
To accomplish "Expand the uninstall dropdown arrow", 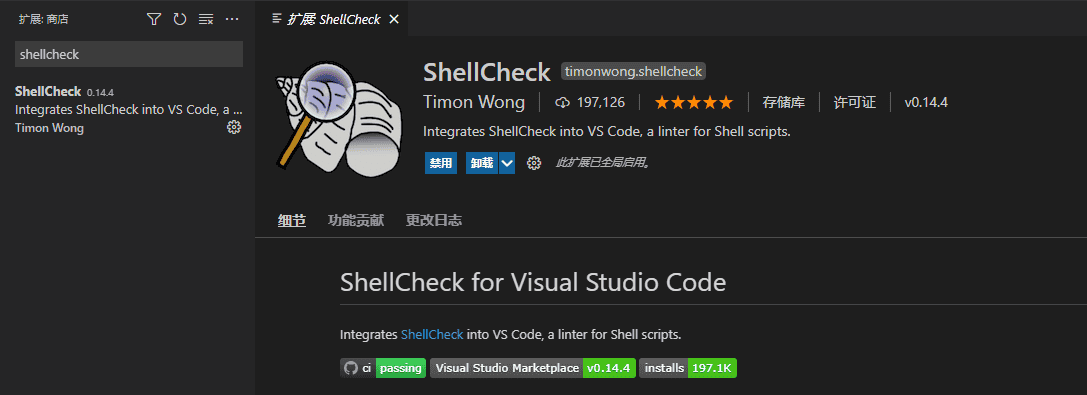I will 507,164.
